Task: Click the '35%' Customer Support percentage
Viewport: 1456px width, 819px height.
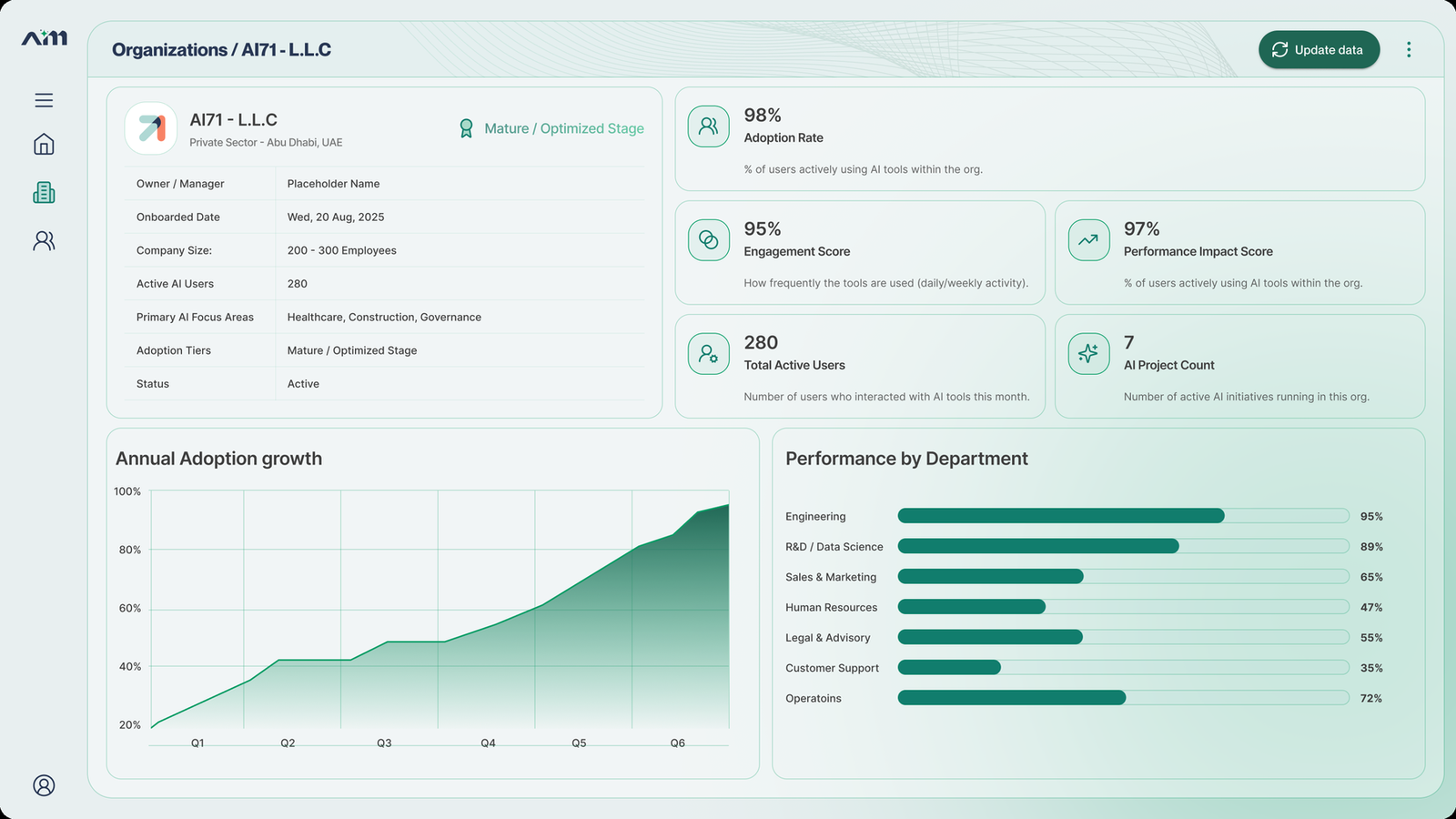Action: [x=1371, y=668]
